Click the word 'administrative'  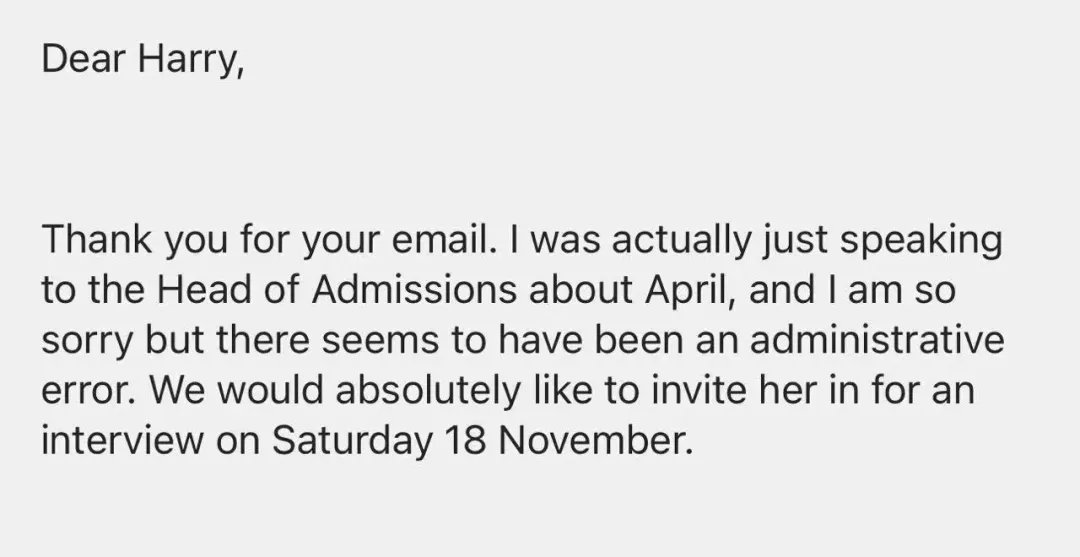pos(877,340)
